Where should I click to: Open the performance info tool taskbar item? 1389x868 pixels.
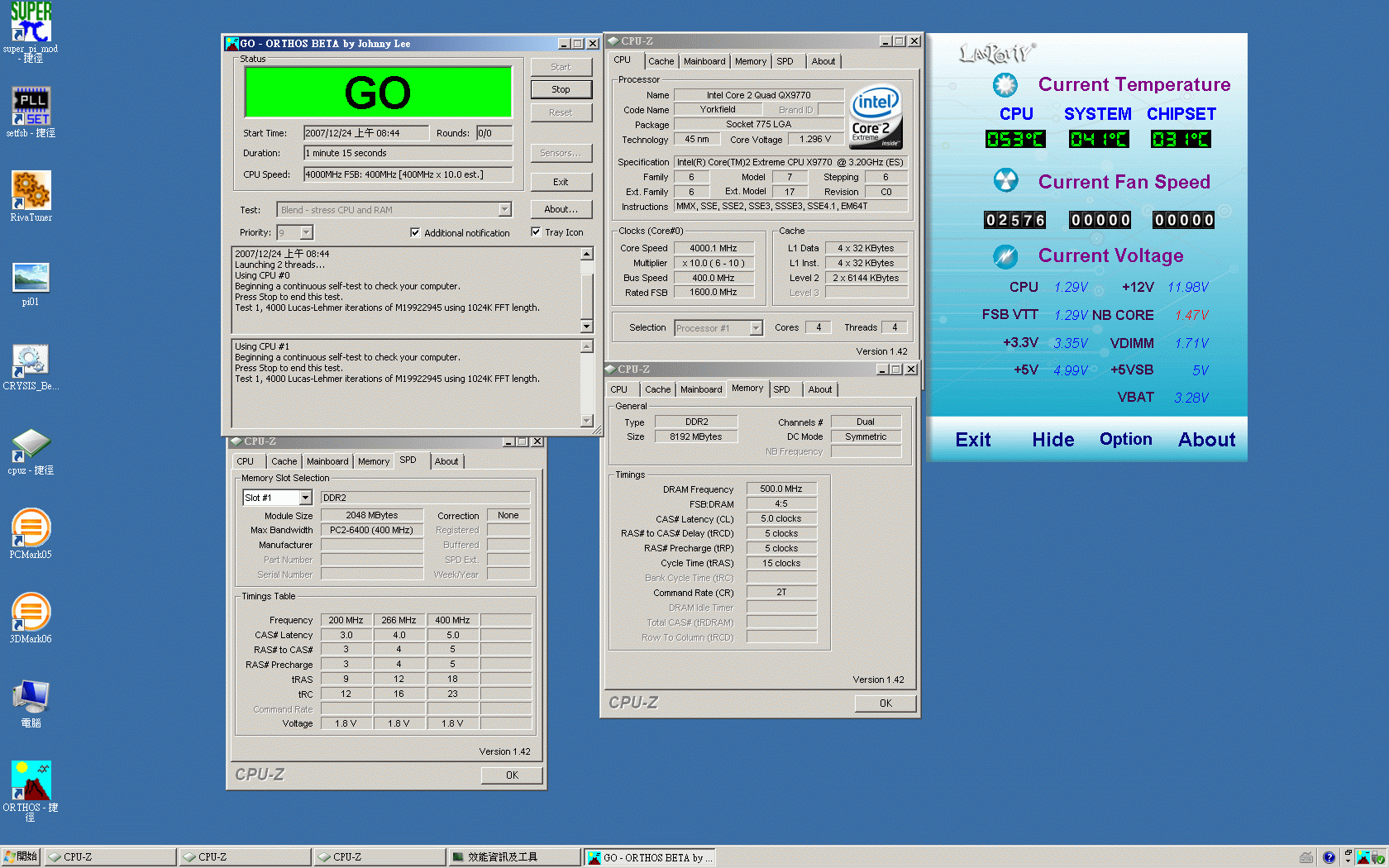click(x=513, y=857)
